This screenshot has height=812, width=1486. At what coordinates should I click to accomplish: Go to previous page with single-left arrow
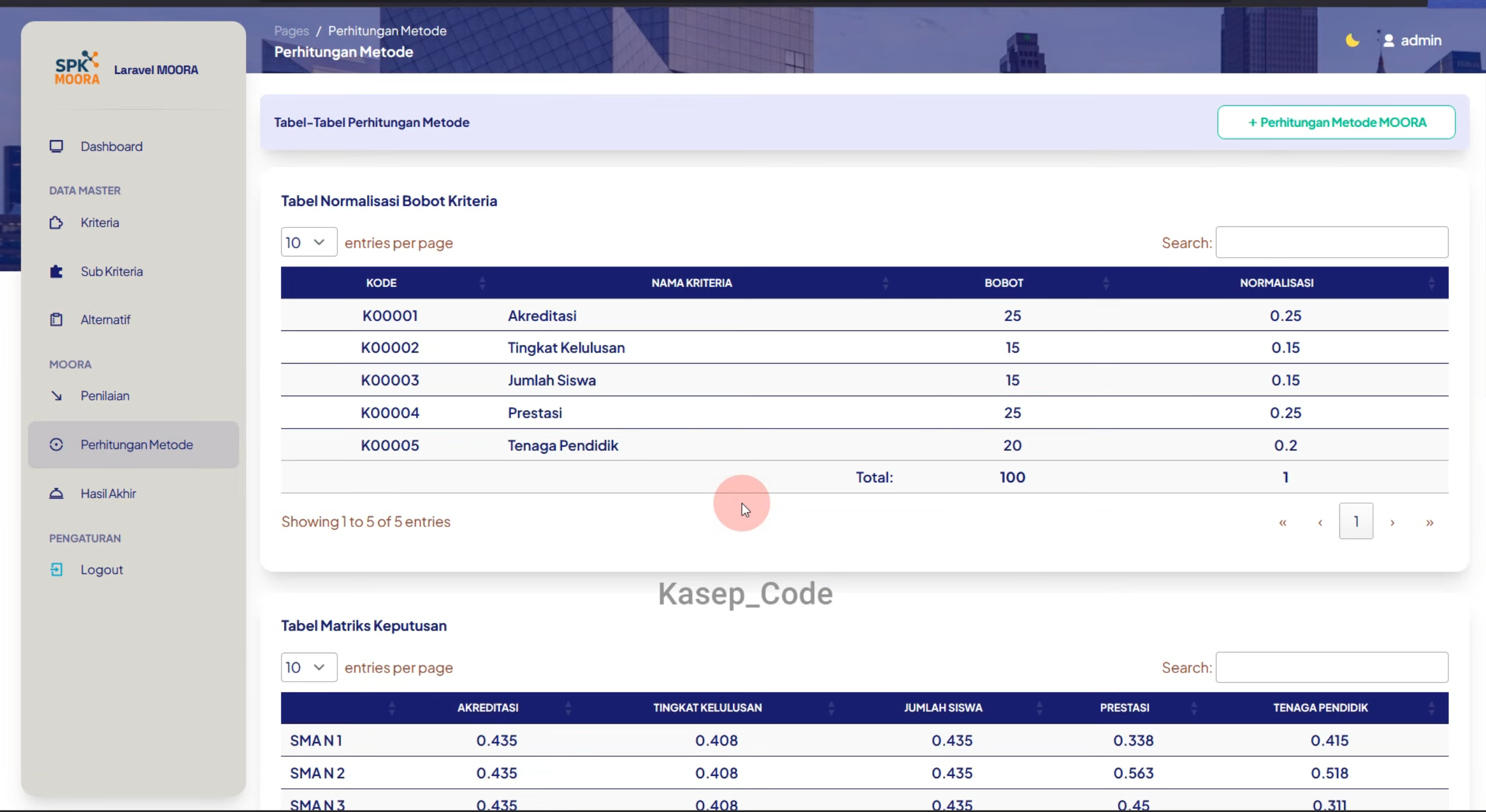(1320, 522)
